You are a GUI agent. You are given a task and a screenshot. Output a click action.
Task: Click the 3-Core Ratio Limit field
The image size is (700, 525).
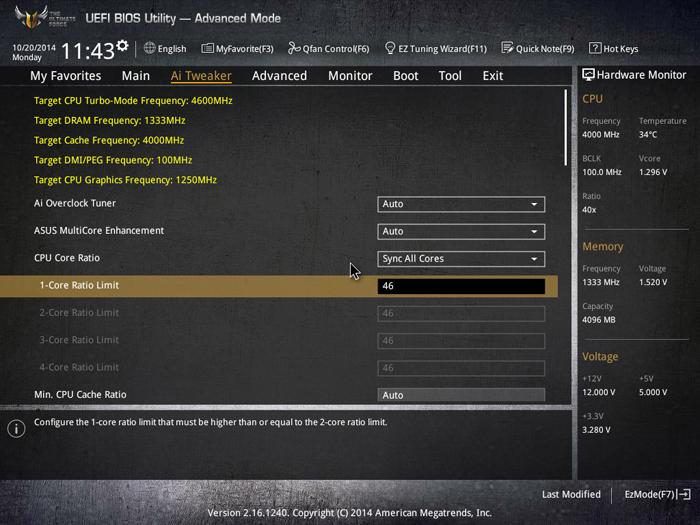[461, 341]
